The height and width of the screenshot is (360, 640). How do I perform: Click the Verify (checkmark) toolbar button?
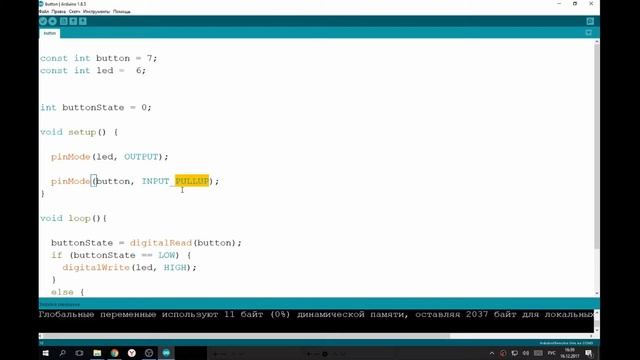[43, 21]
